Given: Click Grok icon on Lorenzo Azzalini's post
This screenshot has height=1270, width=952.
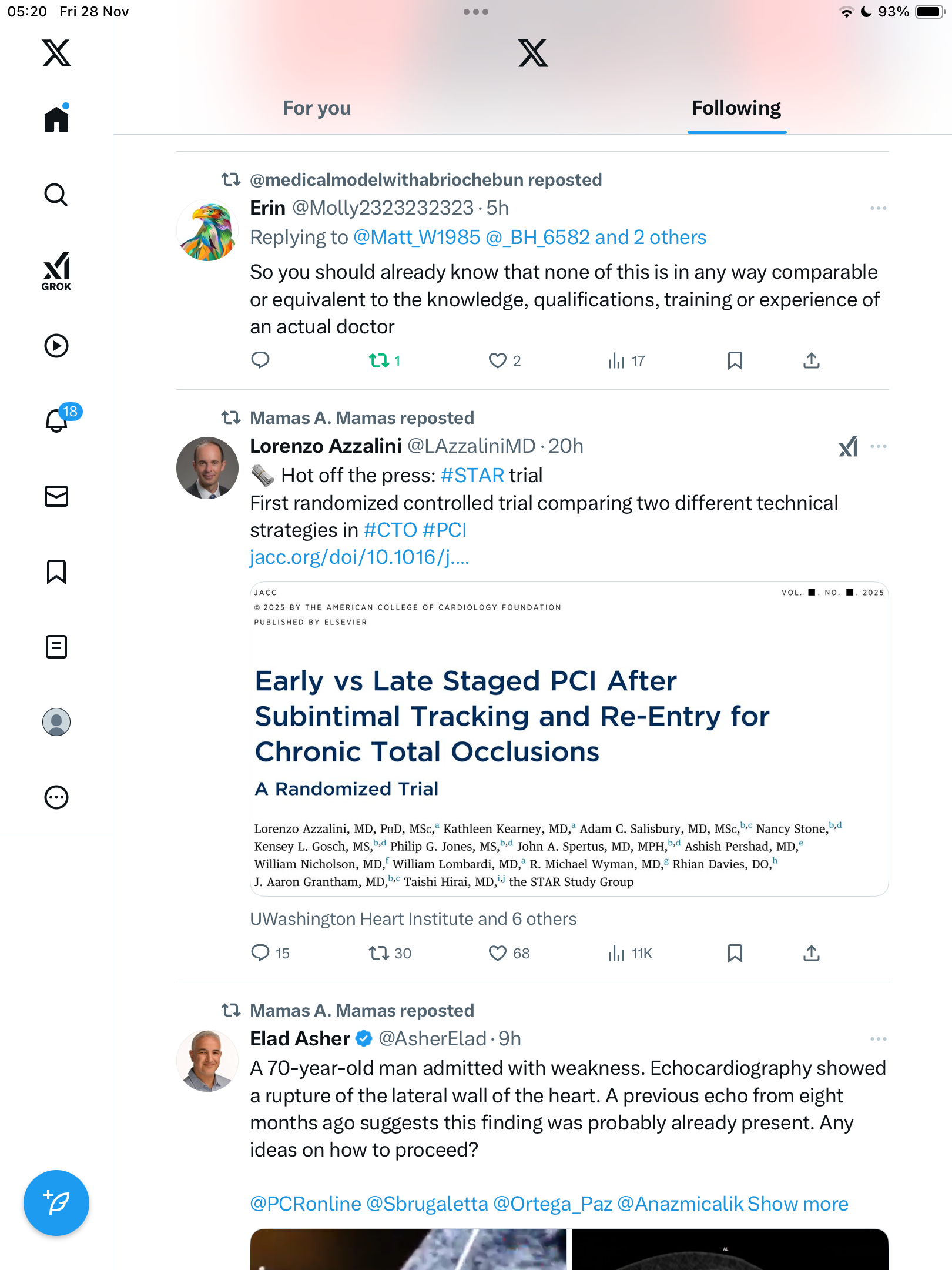Looking at the screenshot, I should coord(848,447).
